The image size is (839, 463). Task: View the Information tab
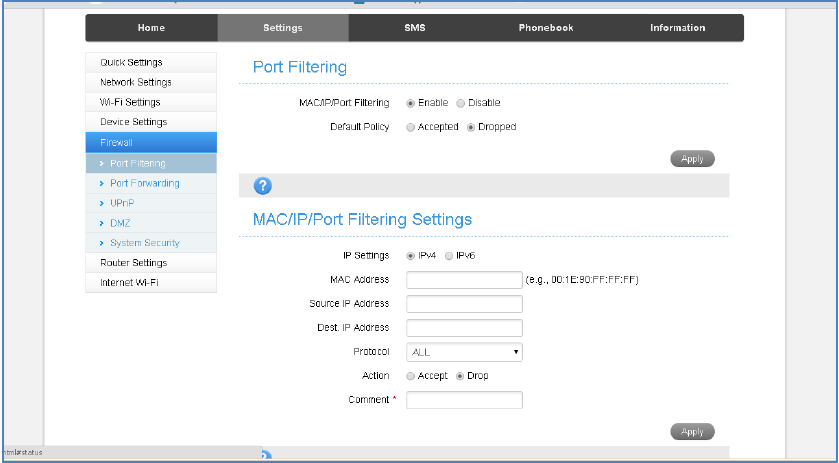coord(678,28)
